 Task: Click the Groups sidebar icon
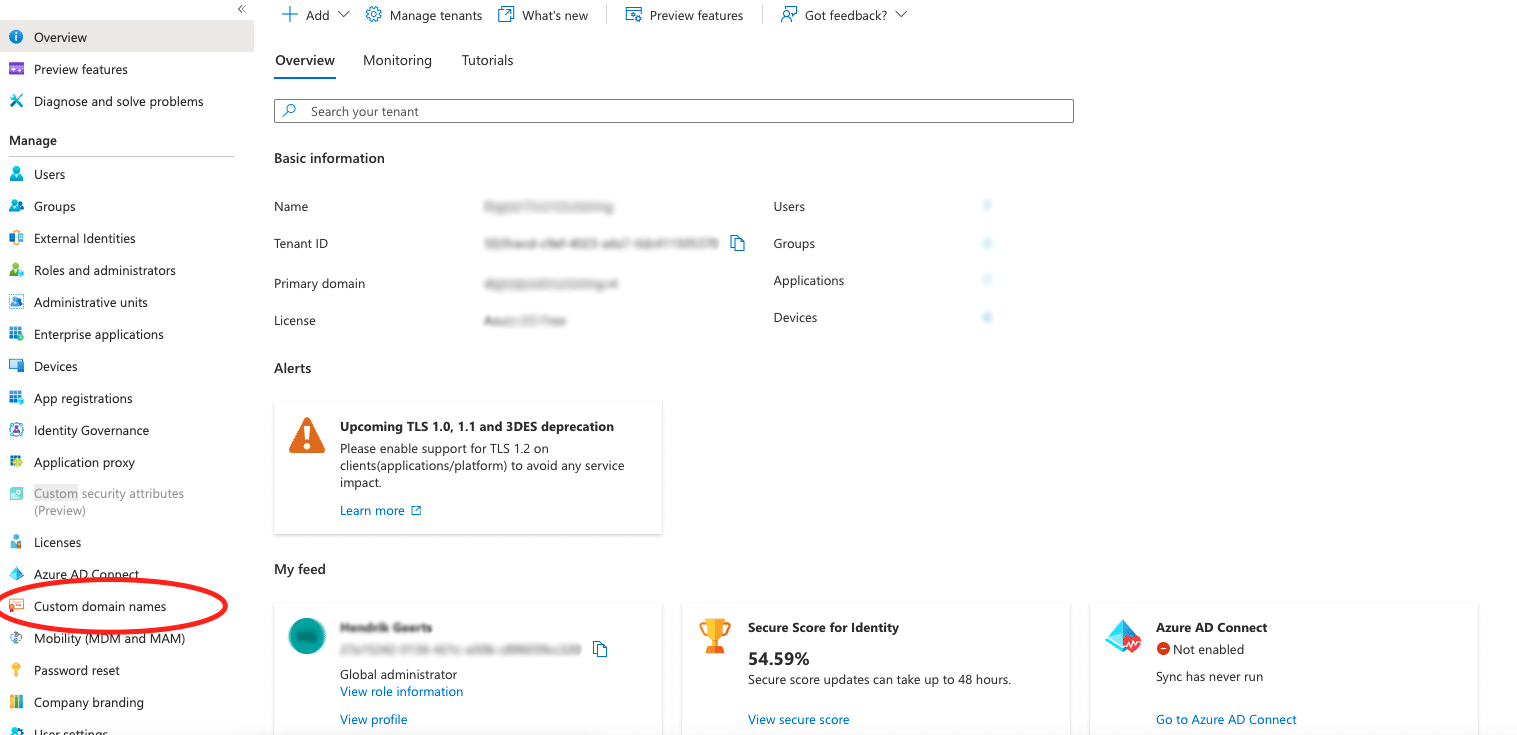(16, 206)
